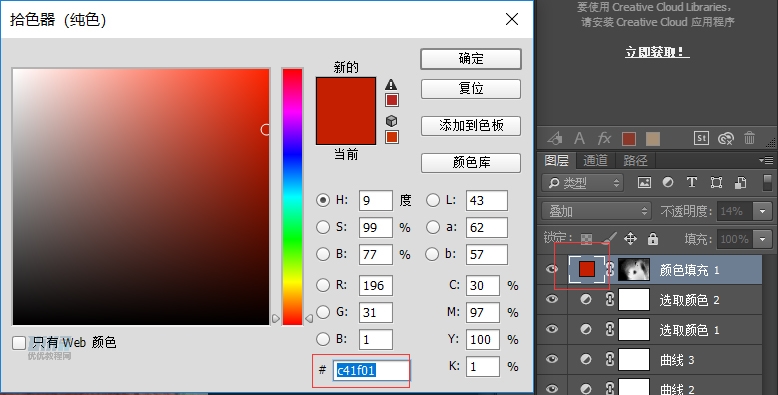Image resolution: width=778 pixels, height=395 pixels.
Task: Switch to the 通道 tab
Action: tap(595, 160)
